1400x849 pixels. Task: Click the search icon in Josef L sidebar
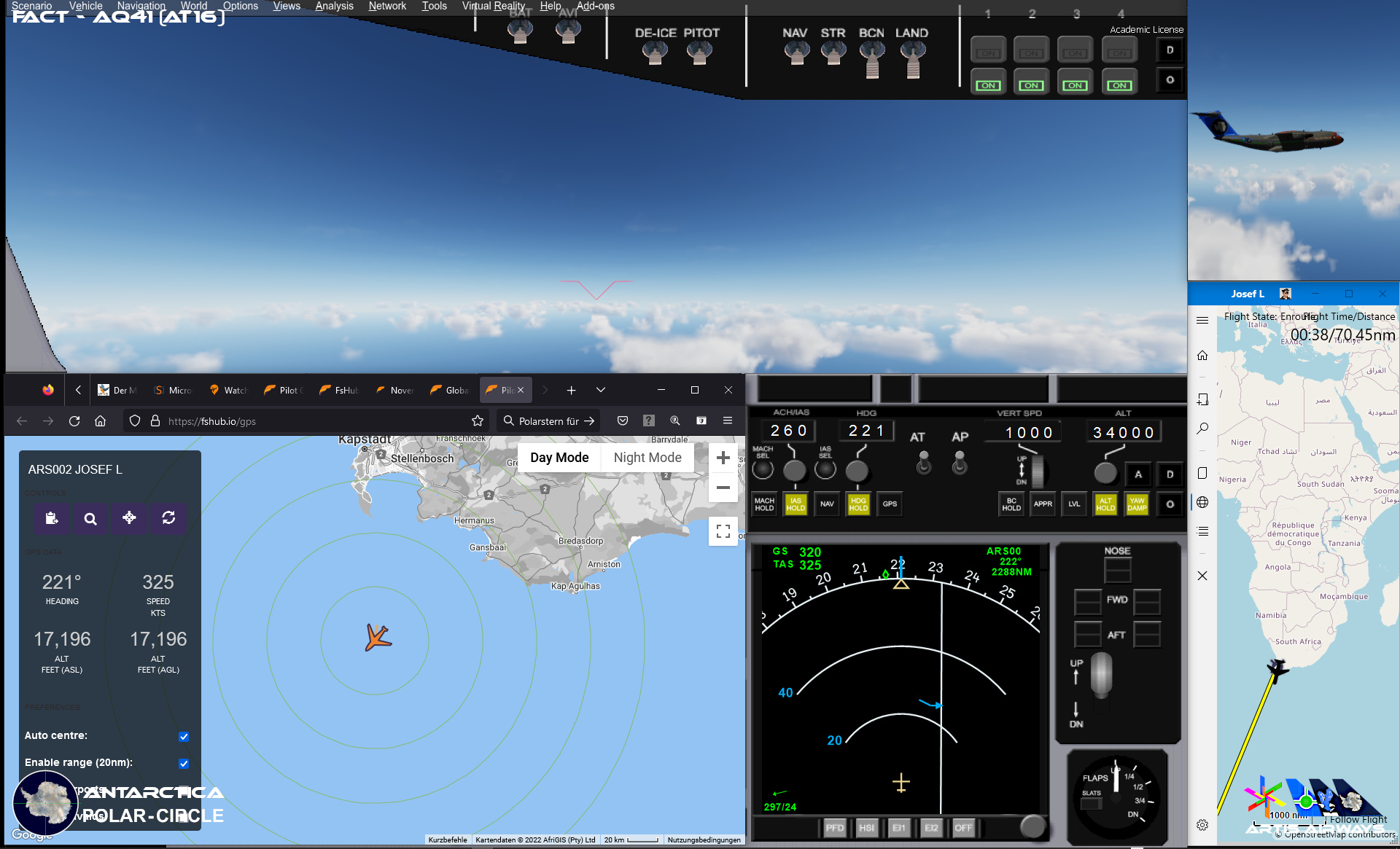tap(1202, 429)
